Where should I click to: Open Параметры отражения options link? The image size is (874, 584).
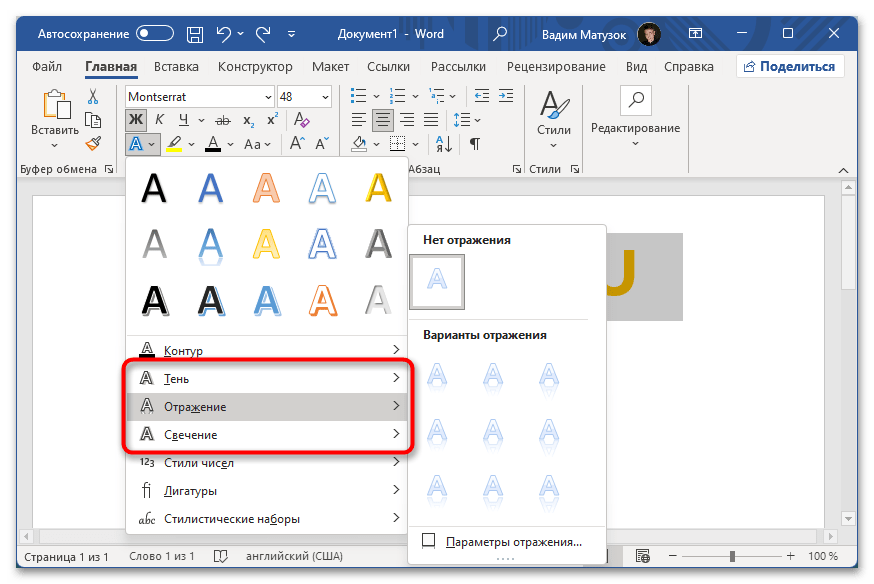coord(513,541)
